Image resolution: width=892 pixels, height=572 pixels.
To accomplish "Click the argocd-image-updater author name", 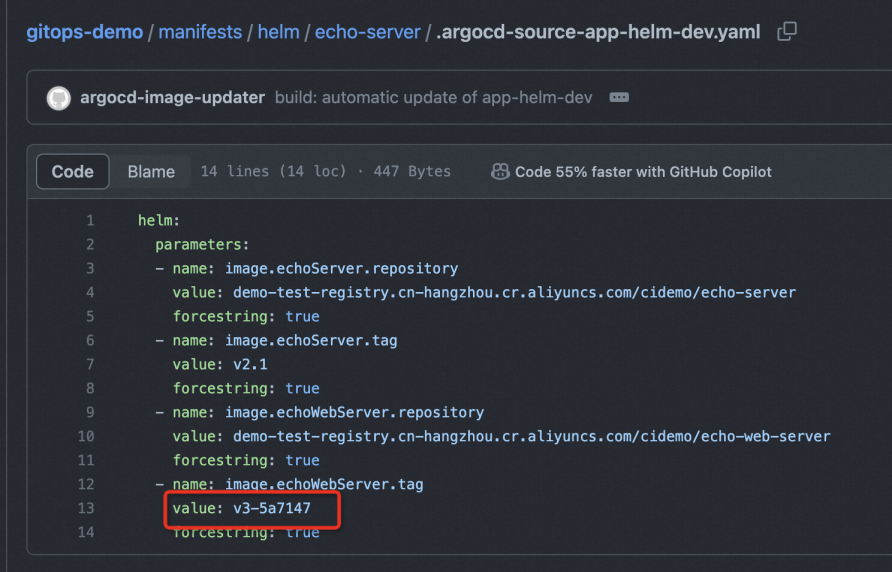I will (172, 97).
